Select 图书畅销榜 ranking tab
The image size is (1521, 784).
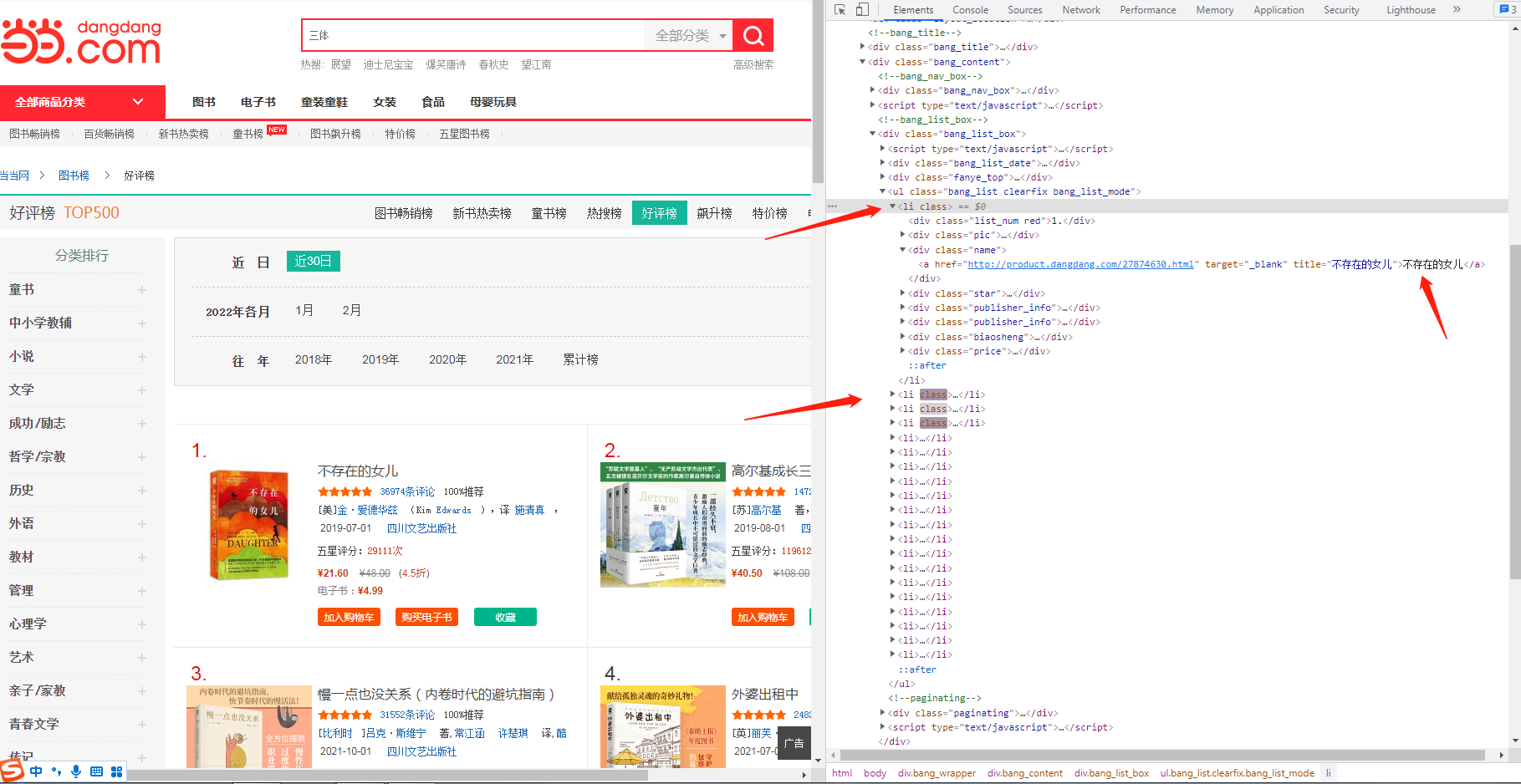403,213
